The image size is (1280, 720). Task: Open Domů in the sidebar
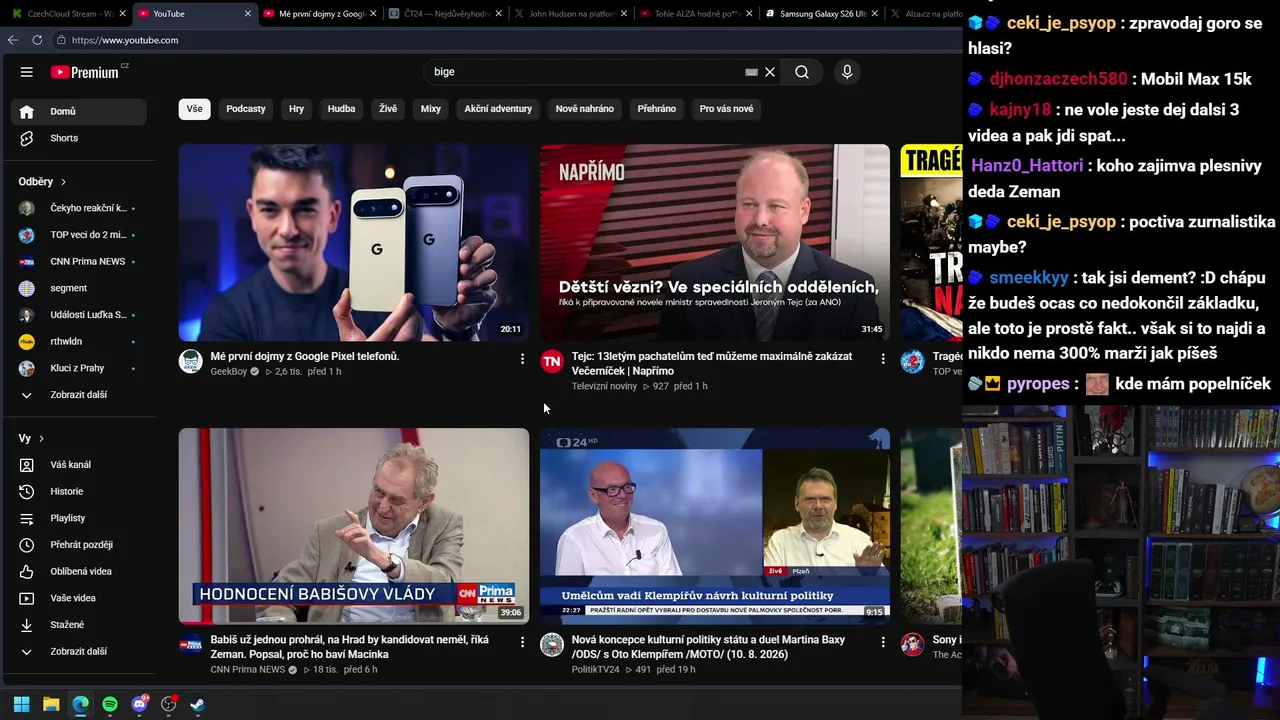(x=79, y=111)
